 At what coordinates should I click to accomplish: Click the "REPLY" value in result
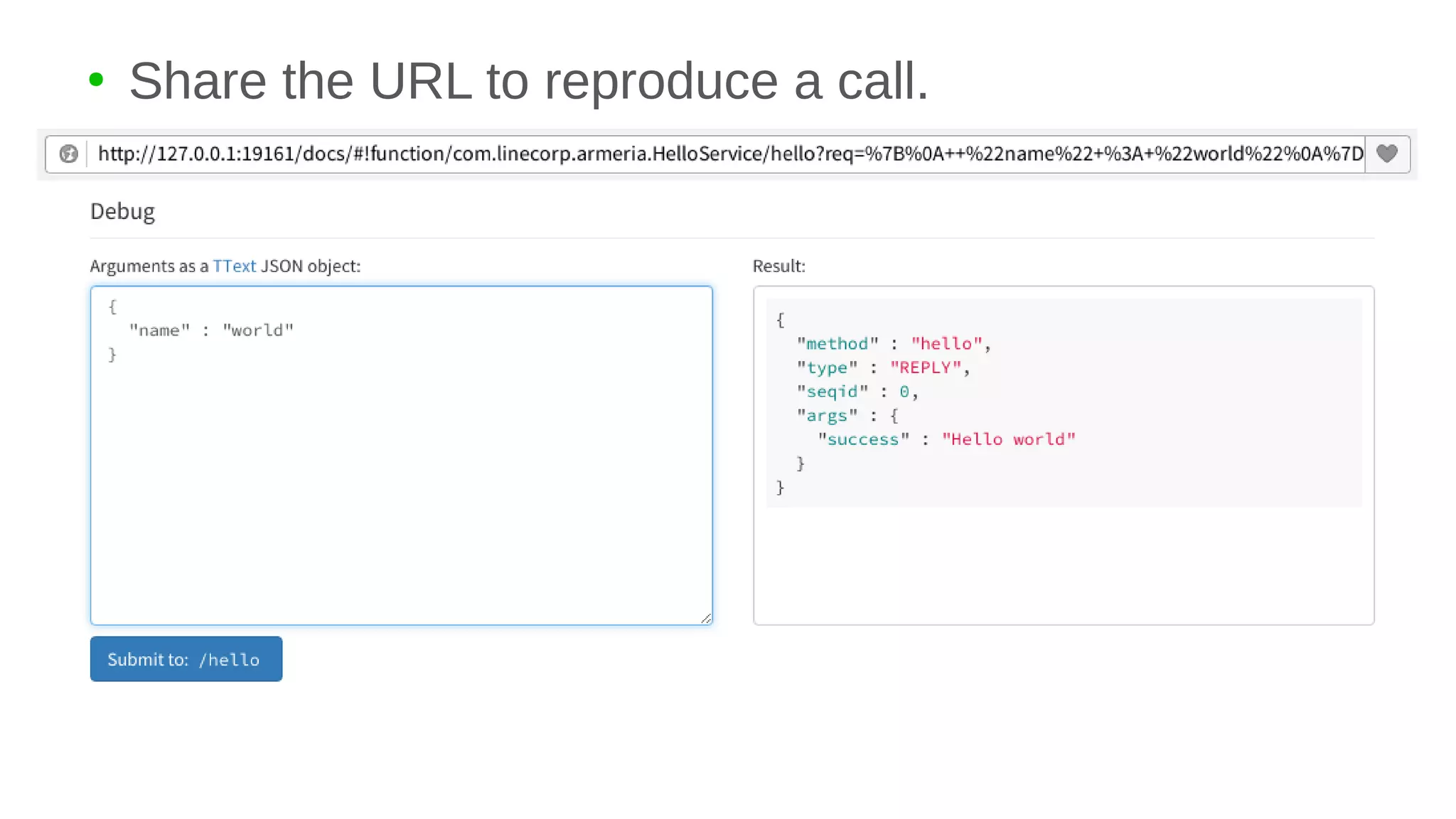point(926,368)
